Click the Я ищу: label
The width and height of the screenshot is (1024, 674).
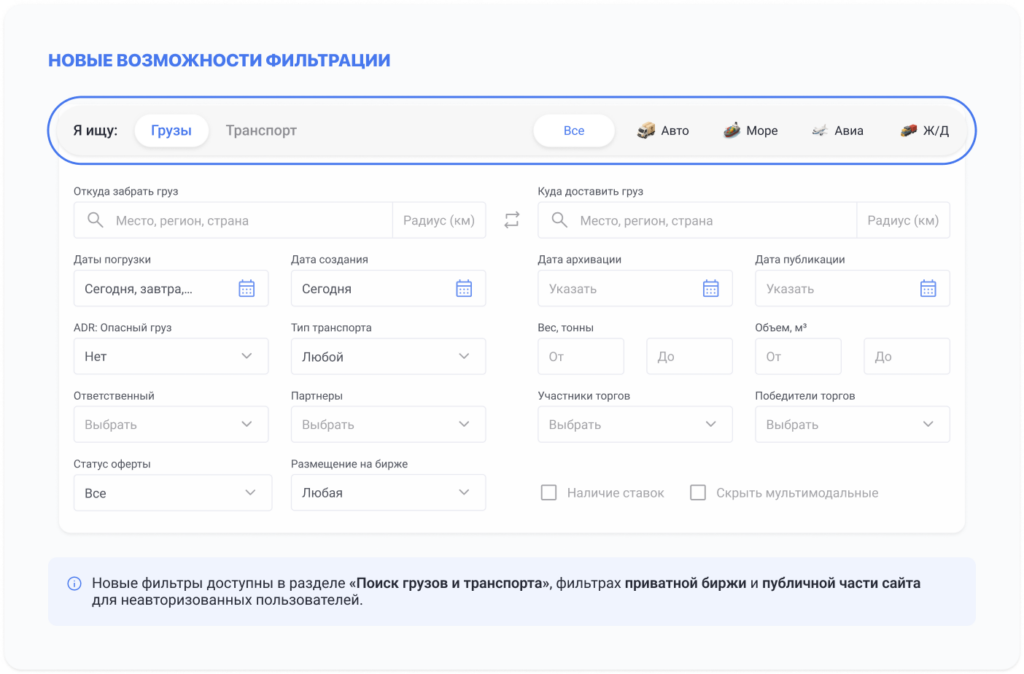pyautogui.click(x=95, y=130)
